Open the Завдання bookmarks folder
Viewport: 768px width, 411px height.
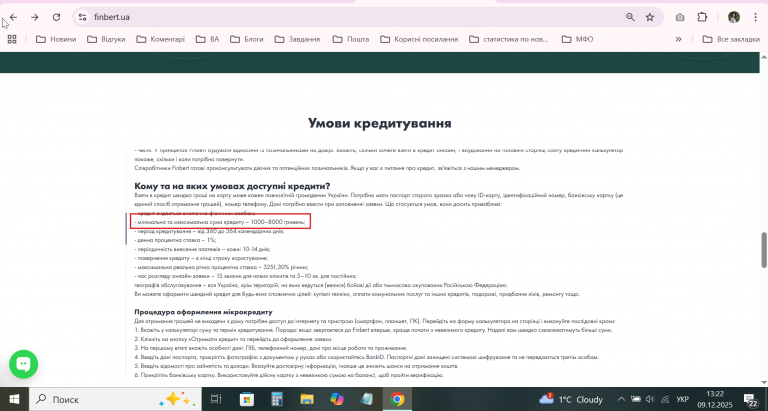tap(297, 39)
